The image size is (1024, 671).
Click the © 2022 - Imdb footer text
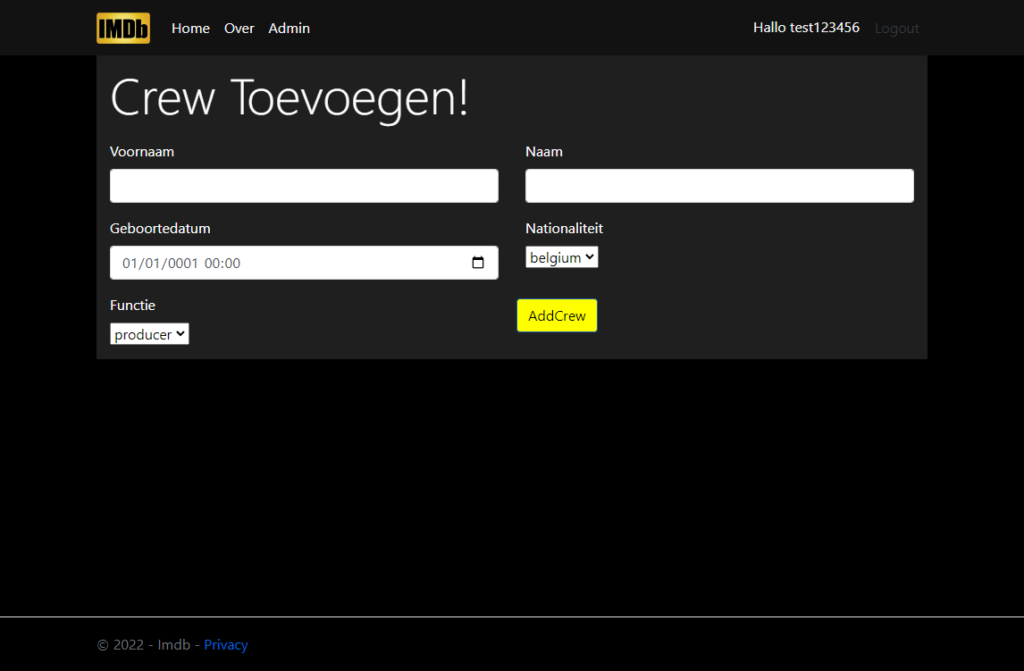[144, 645]
